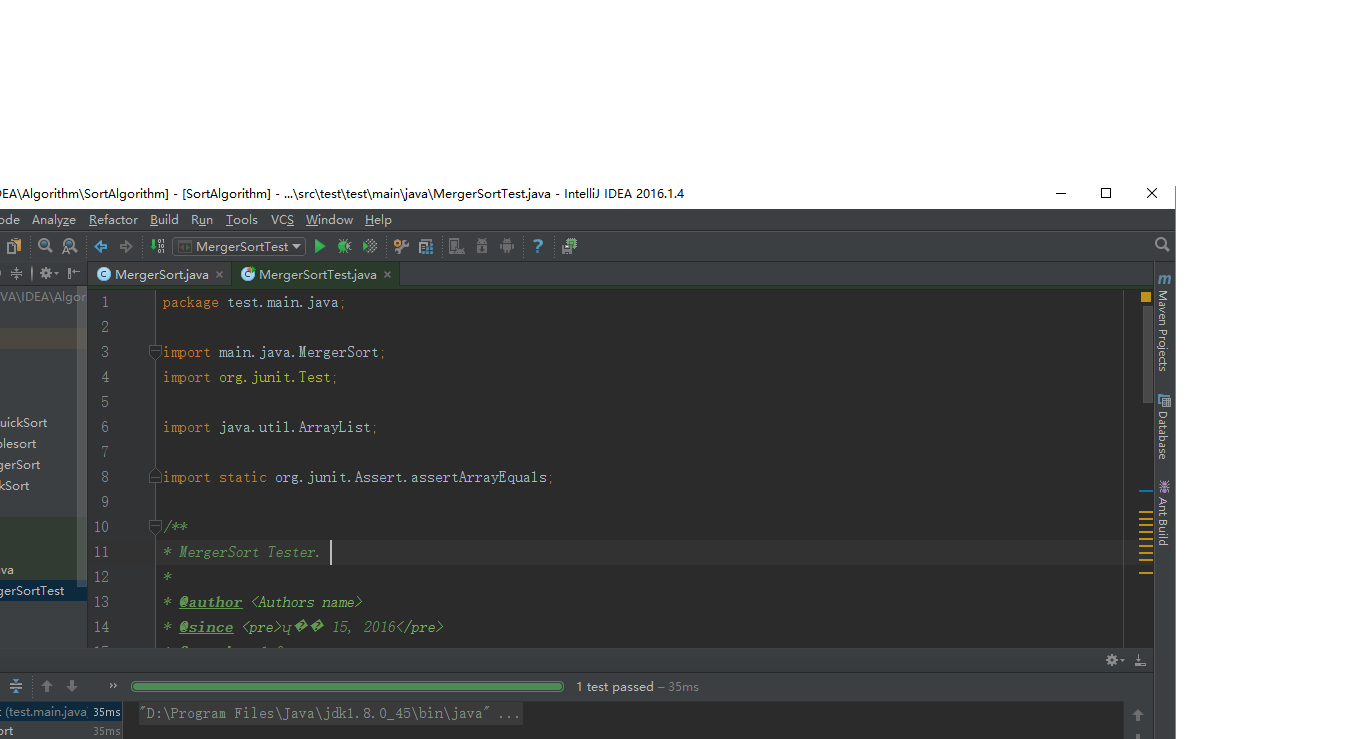
Task: Click Search Everywhere magnifier icon
Action: pos(1162,245)
